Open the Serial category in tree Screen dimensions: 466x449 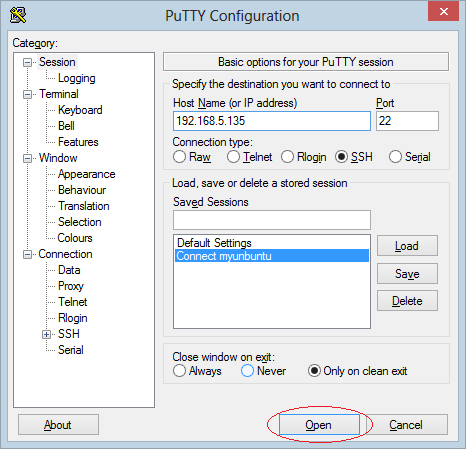71,350
